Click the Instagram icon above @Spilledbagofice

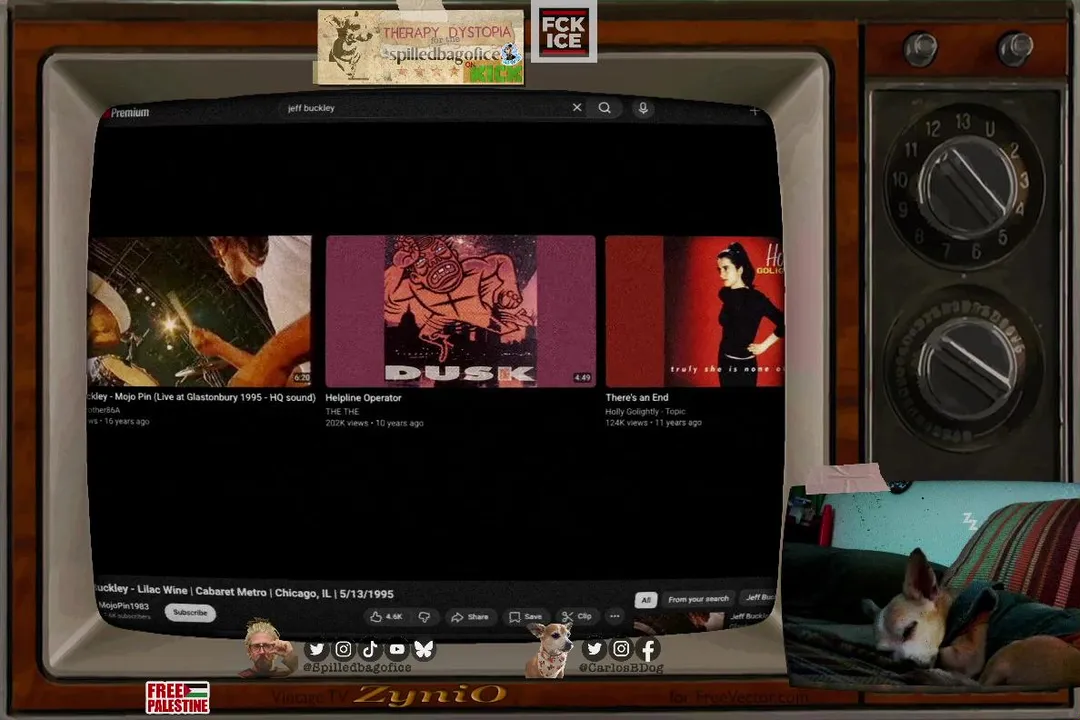(x=343, y=649)
